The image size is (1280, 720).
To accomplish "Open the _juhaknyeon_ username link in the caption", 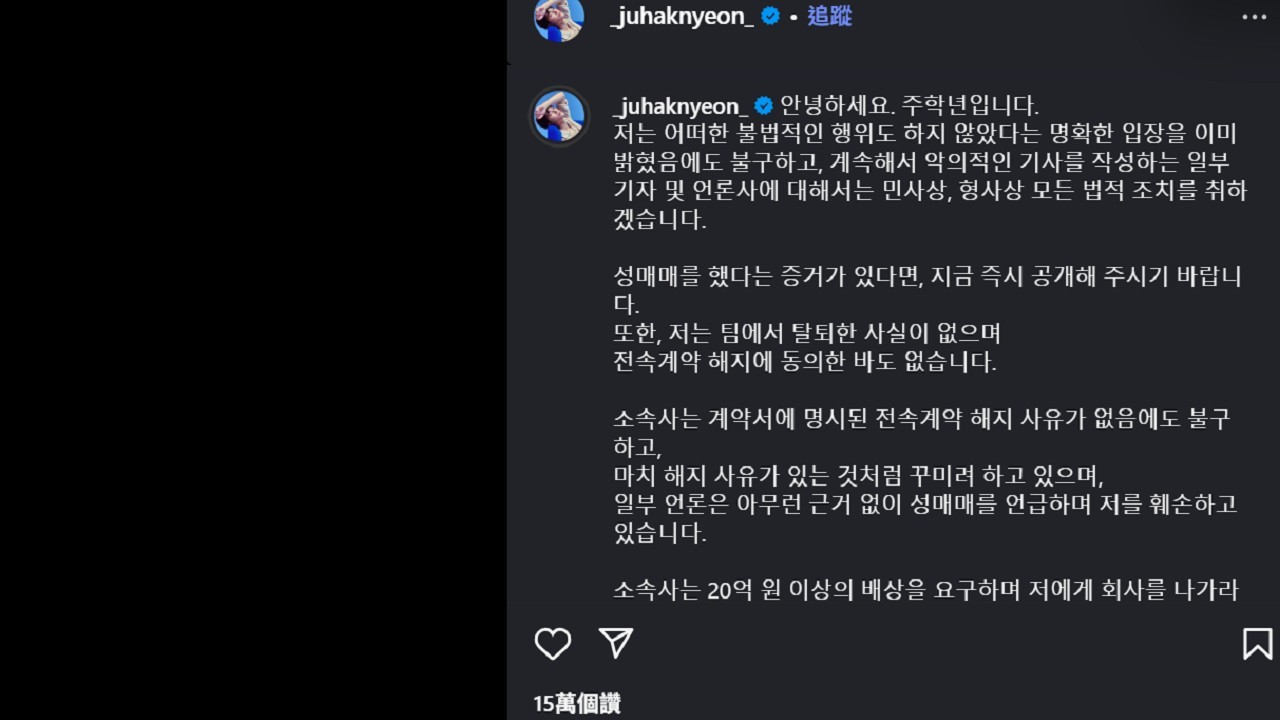I will [x=679, y=106].
